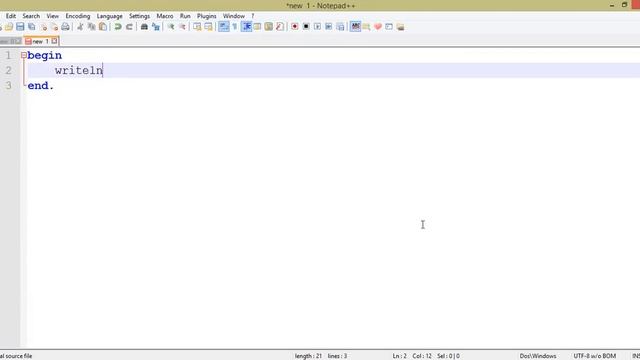Open Find with the binoculars icon
Viewport: 640px width, 360px height.
point(144,27)
